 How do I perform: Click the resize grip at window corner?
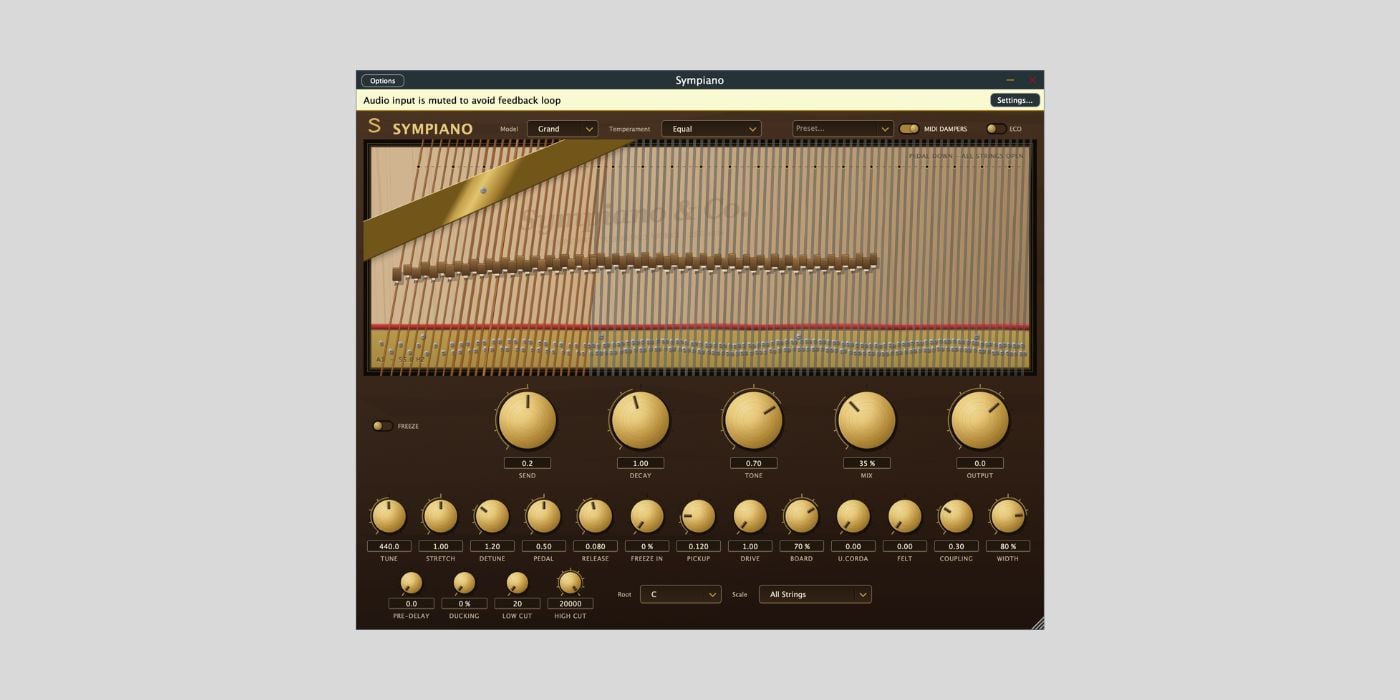1037,623
